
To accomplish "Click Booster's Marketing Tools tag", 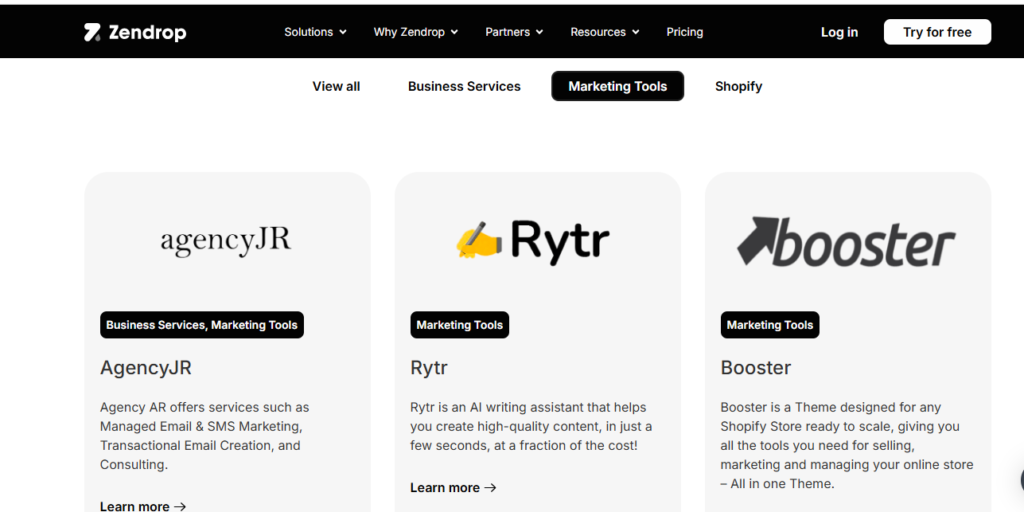I will (770, 325).
